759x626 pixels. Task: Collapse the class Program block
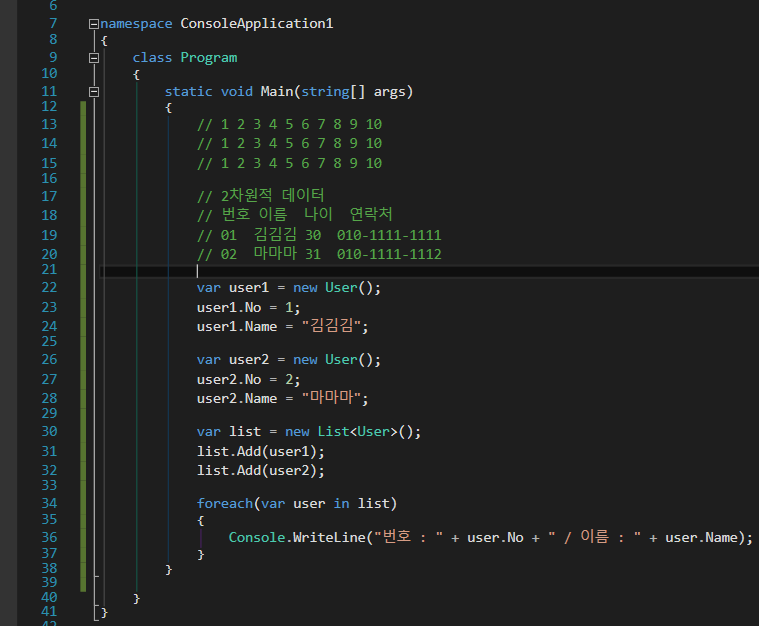click(94, 58)
